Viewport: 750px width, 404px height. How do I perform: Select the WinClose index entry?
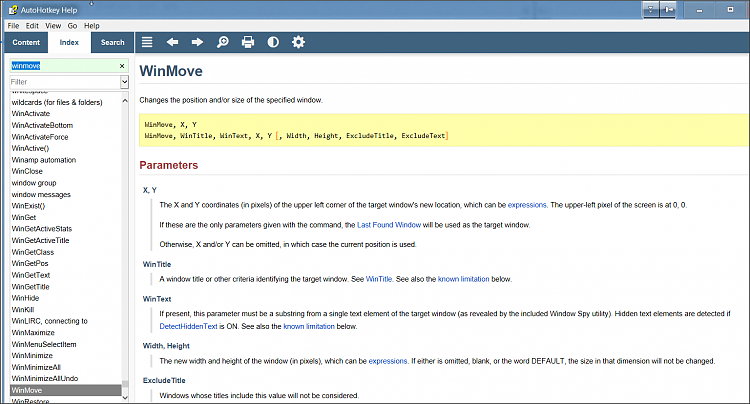(27, 172)
